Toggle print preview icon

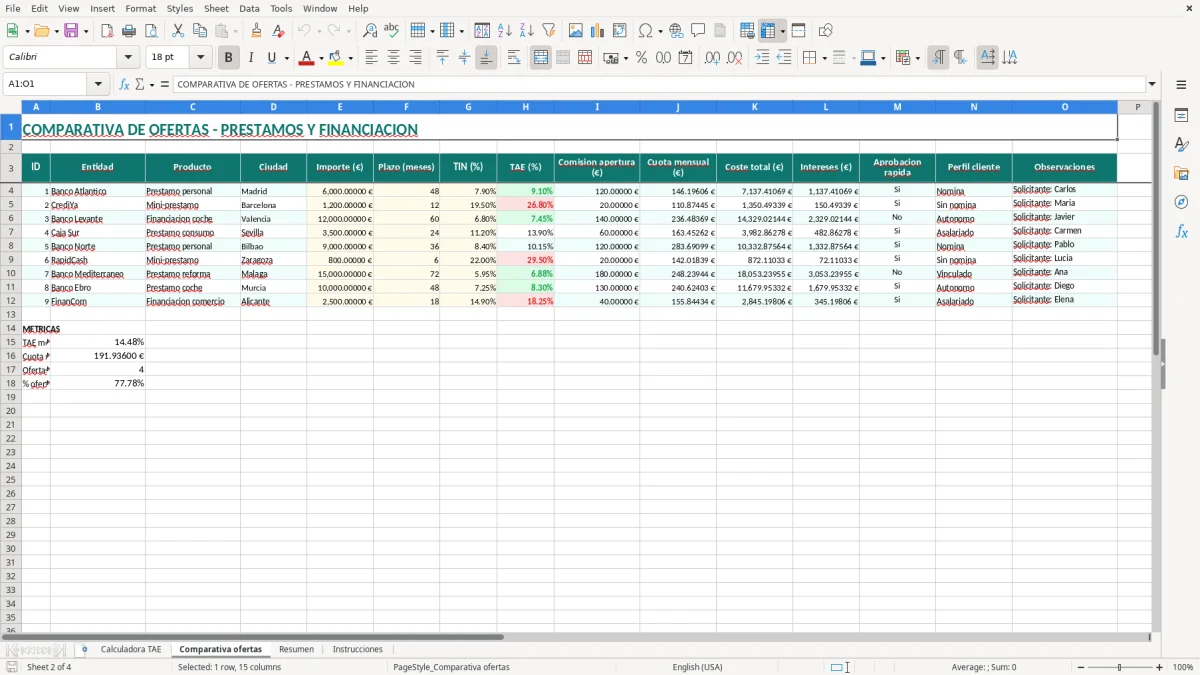click(x=151, y=31)
